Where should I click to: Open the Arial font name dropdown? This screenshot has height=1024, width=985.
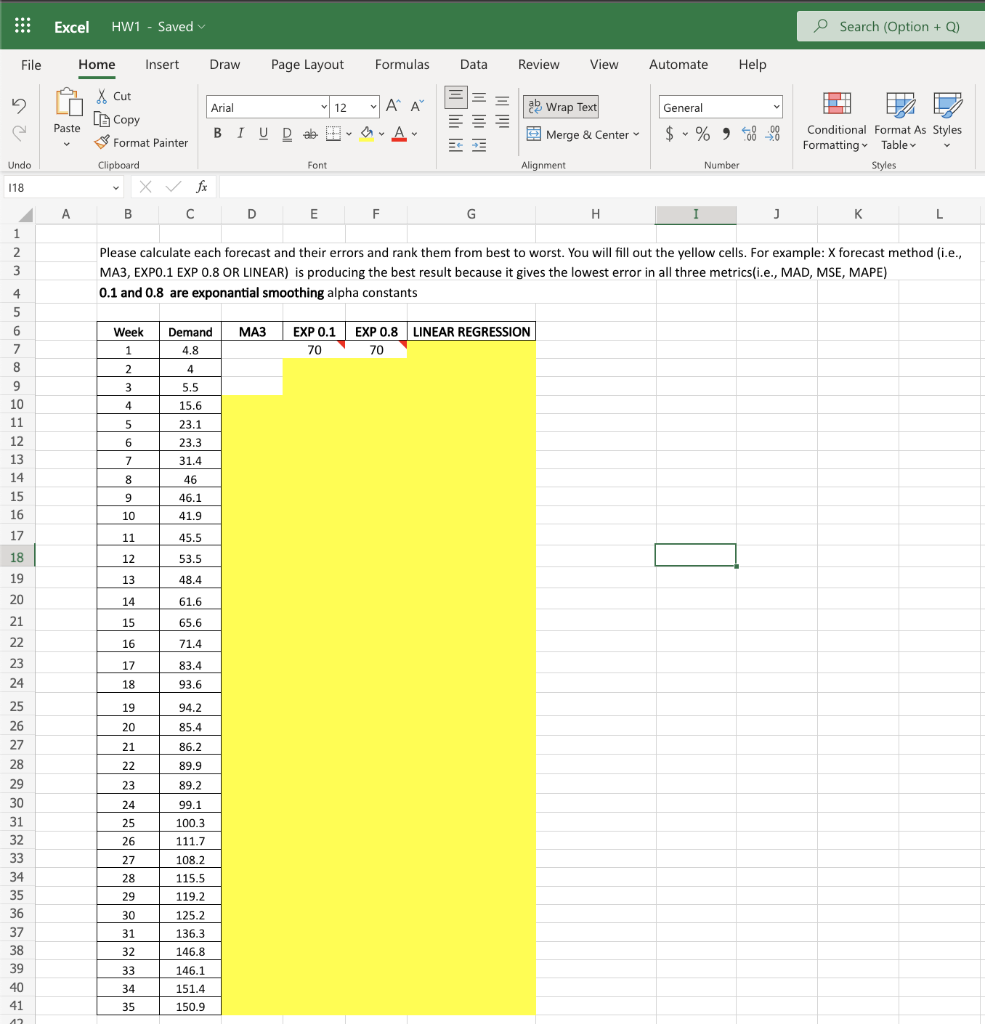324,106
